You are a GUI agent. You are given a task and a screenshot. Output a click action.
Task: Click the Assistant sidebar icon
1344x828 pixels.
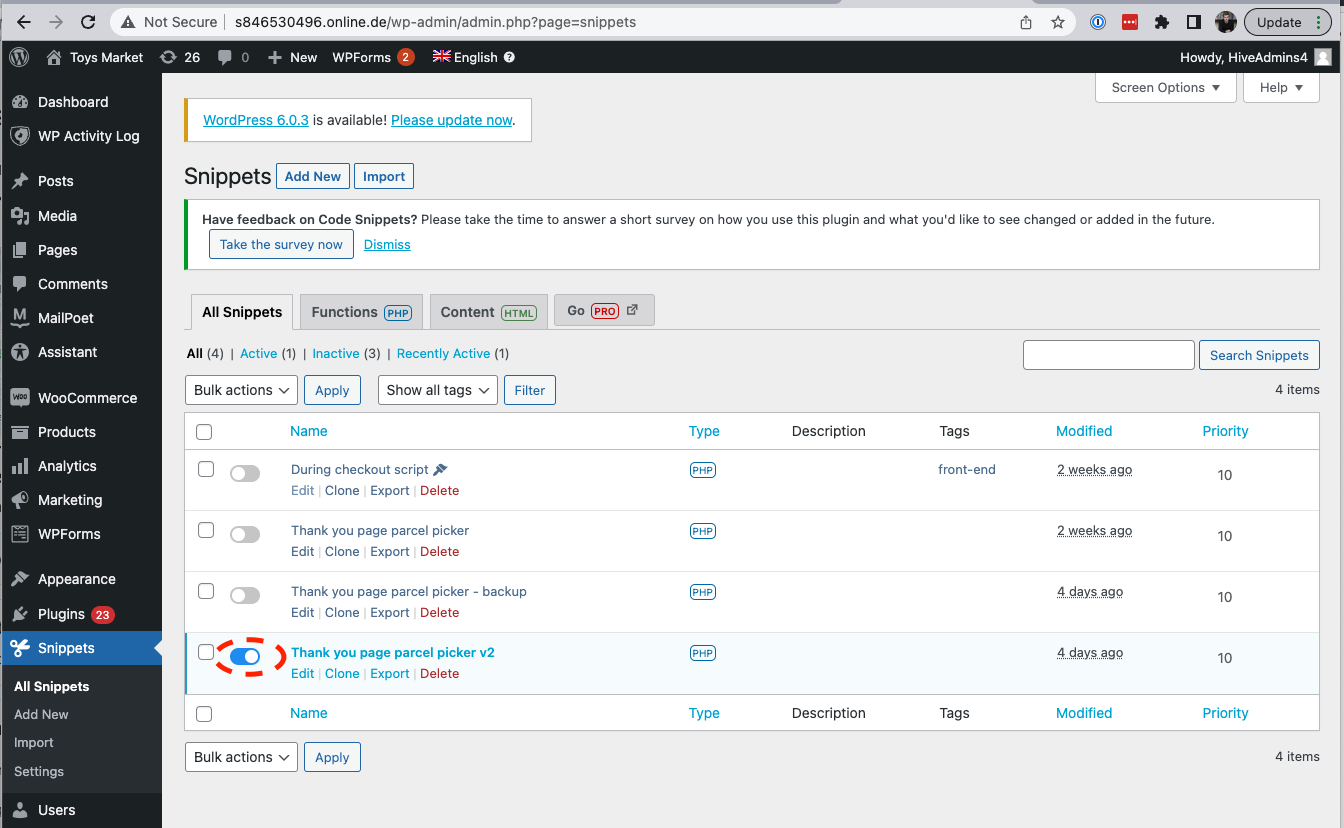click(x=19, y=352)
